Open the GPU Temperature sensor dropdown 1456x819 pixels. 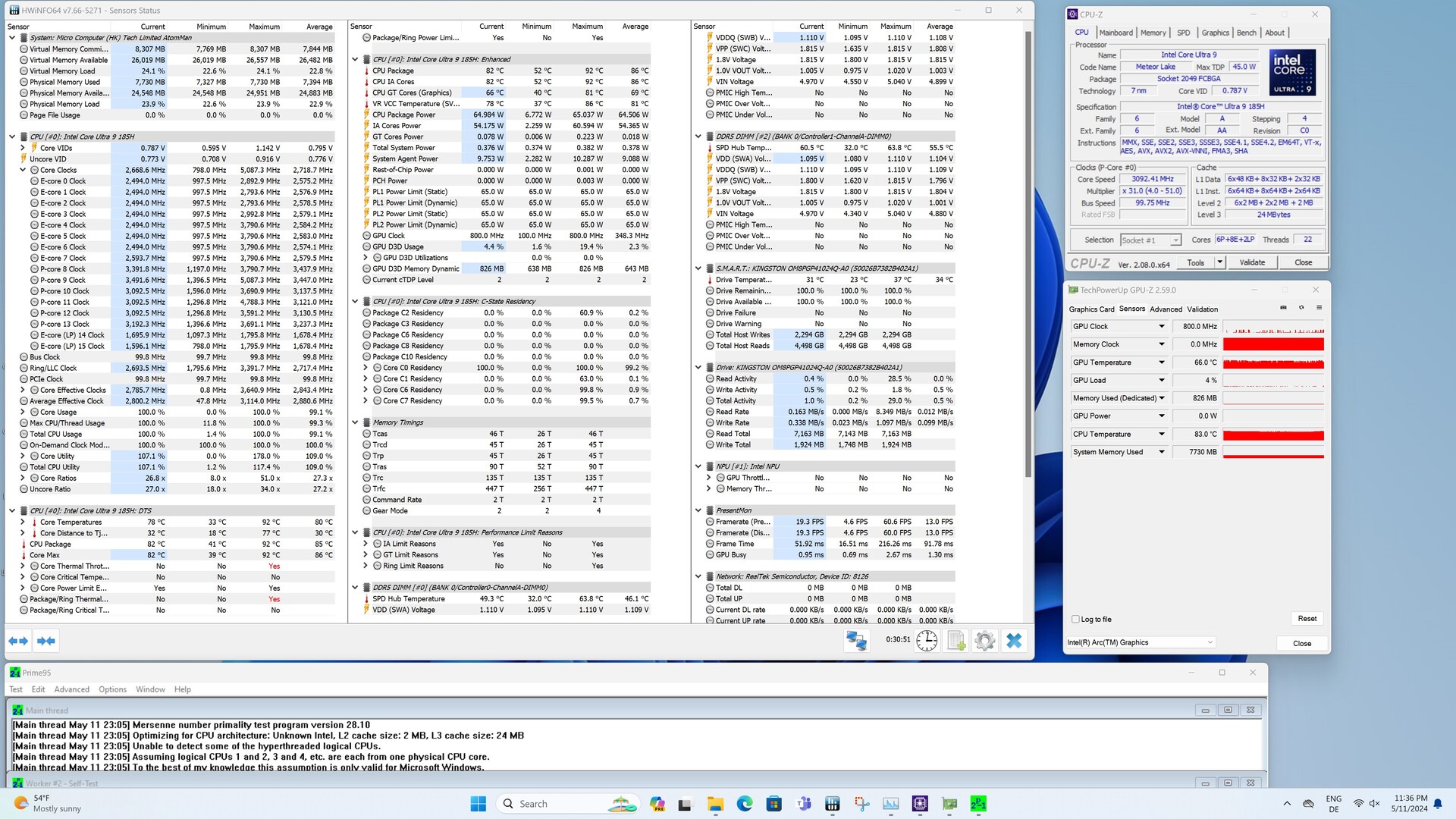pos(1161,362)
